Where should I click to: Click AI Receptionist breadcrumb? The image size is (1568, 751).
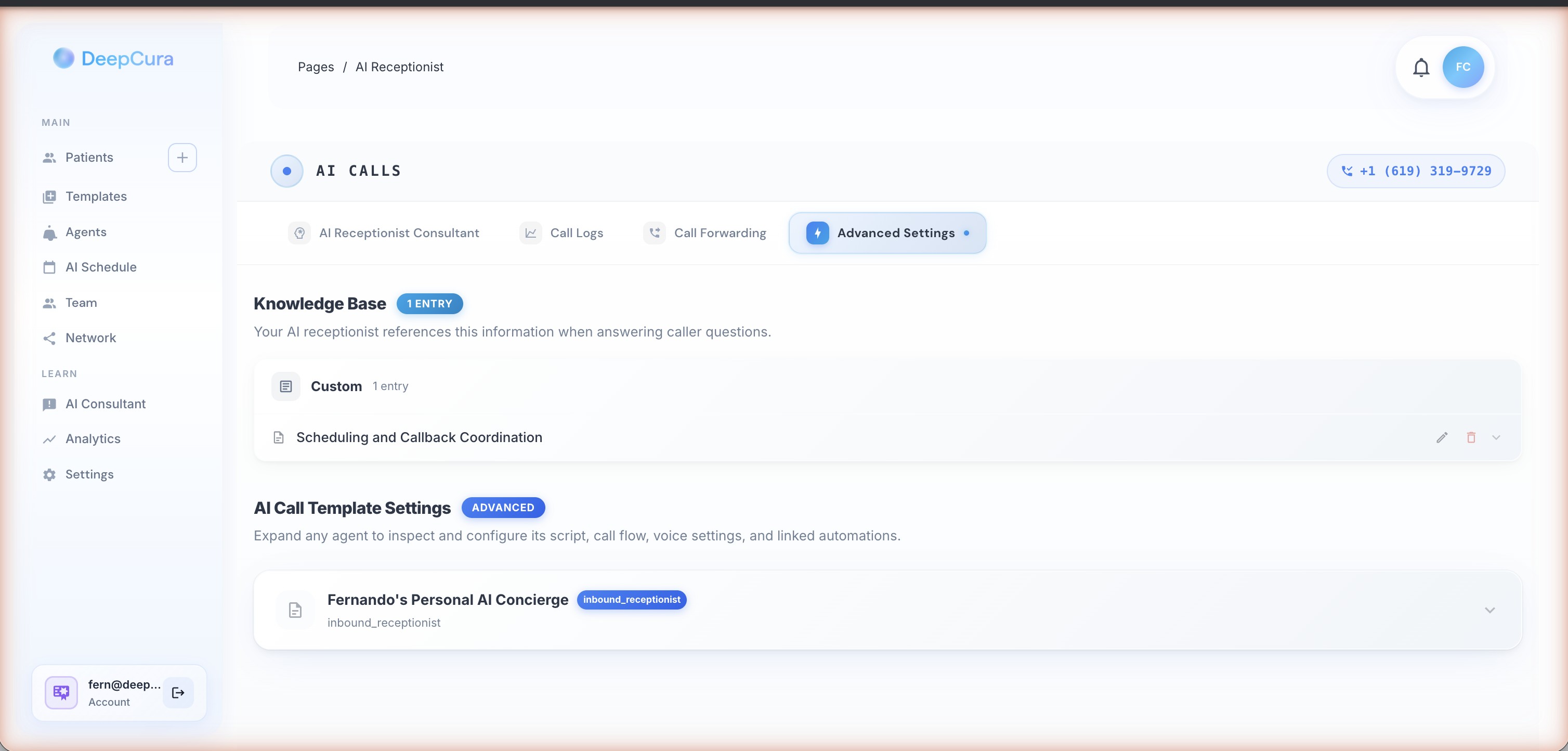point(399,67)
